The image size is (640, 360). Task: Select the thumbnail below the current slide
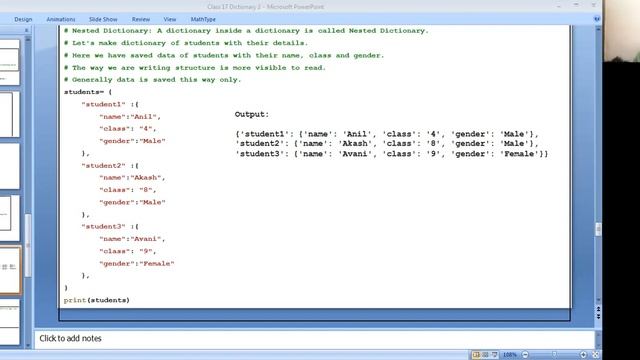9,322
